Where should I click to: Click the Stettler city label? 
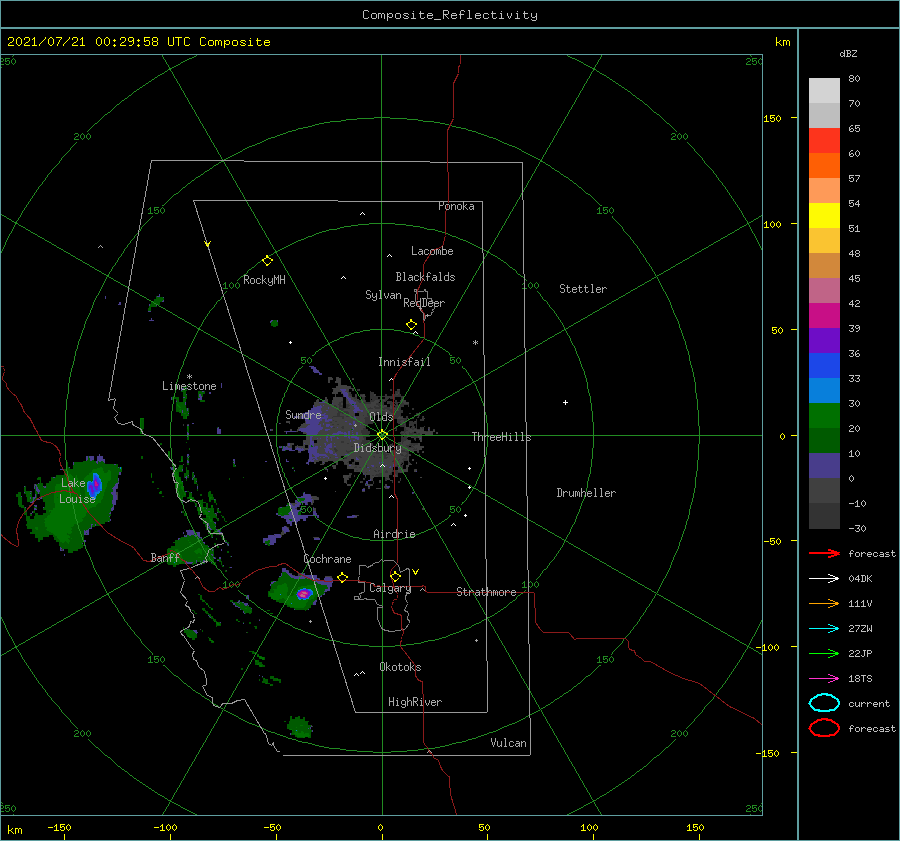(583, 289)
